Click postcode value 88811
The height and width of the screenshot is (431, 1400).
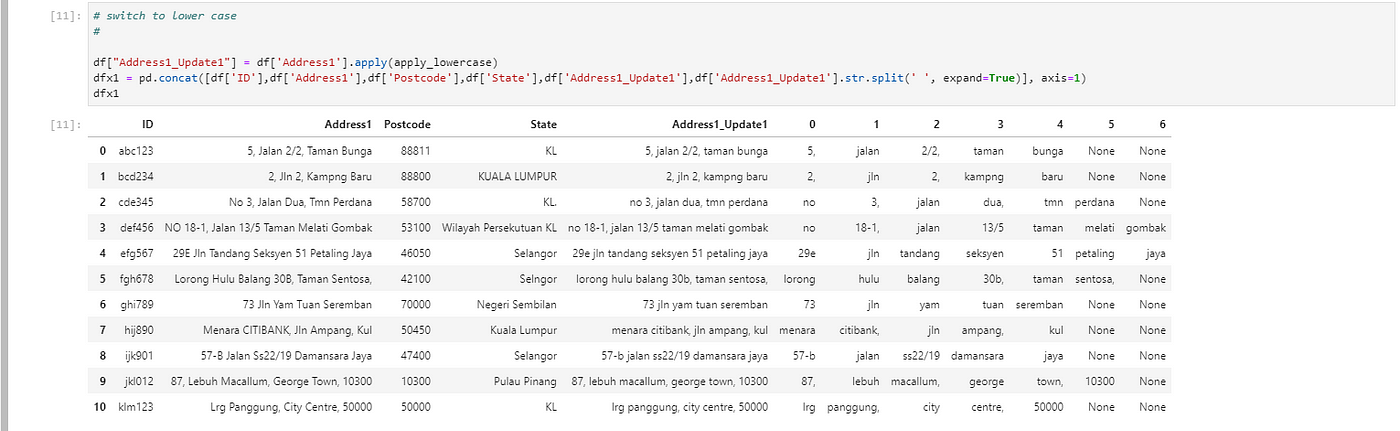[415, 151]
